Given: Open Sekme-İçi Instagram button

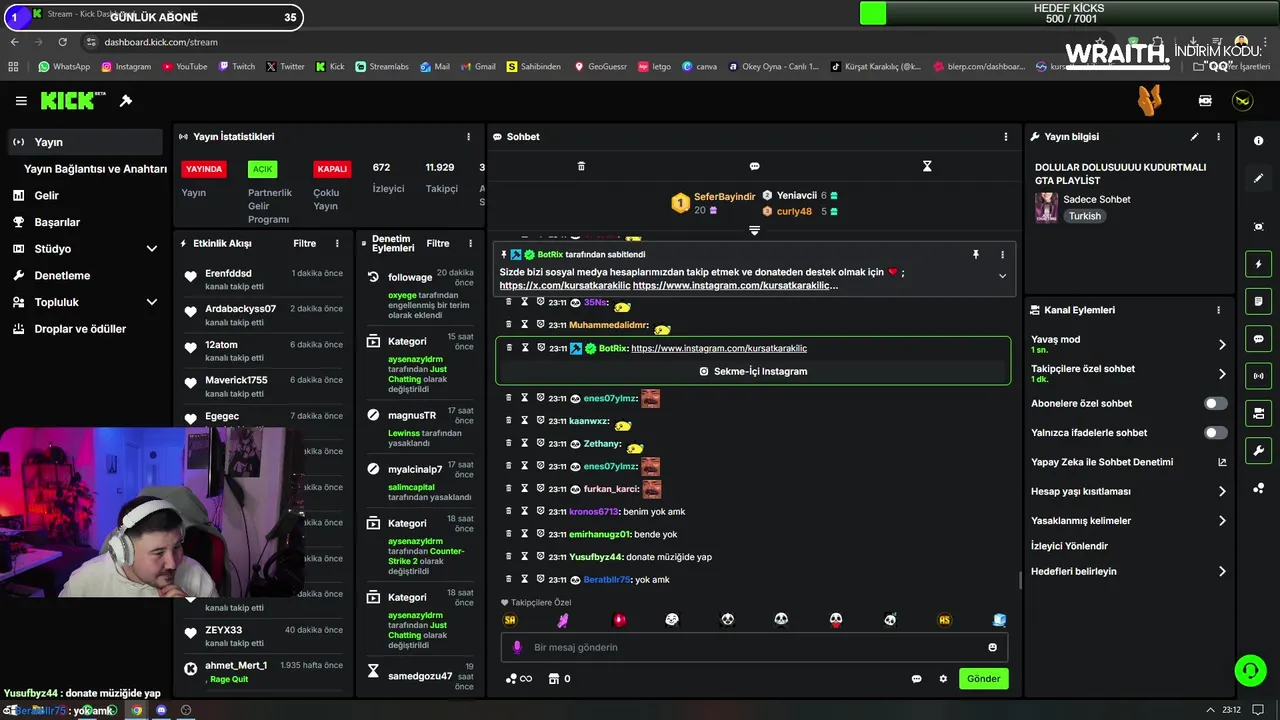Looking at the screenshot, I should pos(753,371).
